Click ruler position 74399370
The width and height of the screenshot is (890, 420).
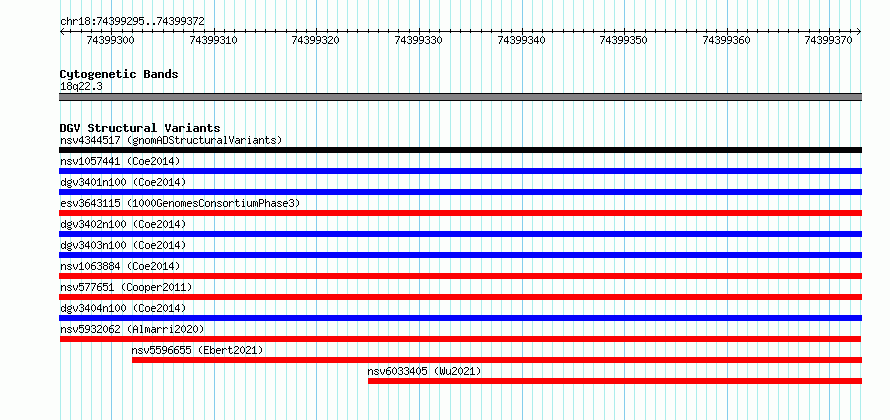829,40
